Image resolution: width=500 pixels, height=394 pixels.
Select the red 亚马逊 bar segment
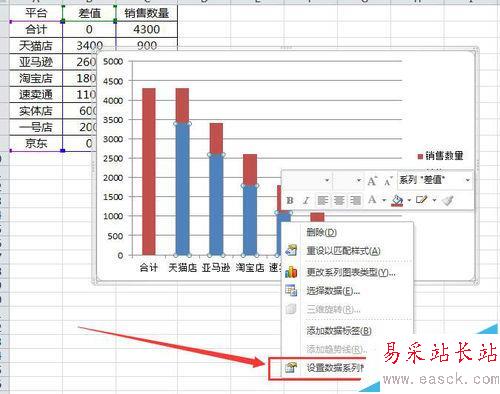pos(216,139)
